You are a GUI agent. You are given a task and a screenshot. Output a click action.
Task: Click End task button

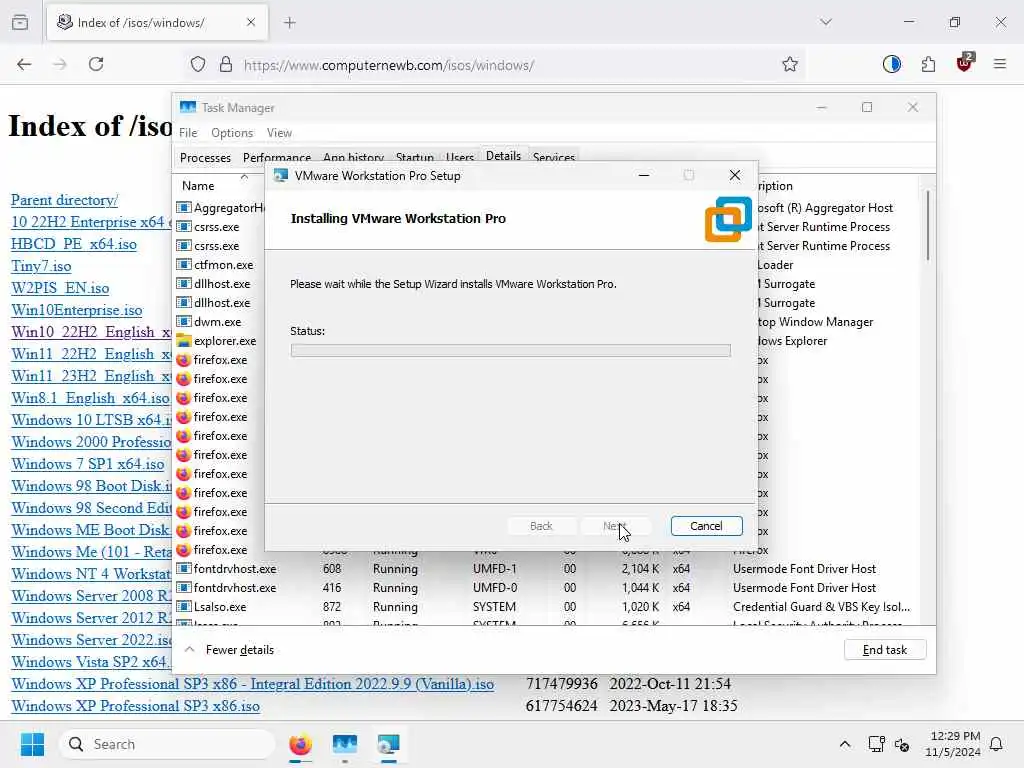pos(884,650)
